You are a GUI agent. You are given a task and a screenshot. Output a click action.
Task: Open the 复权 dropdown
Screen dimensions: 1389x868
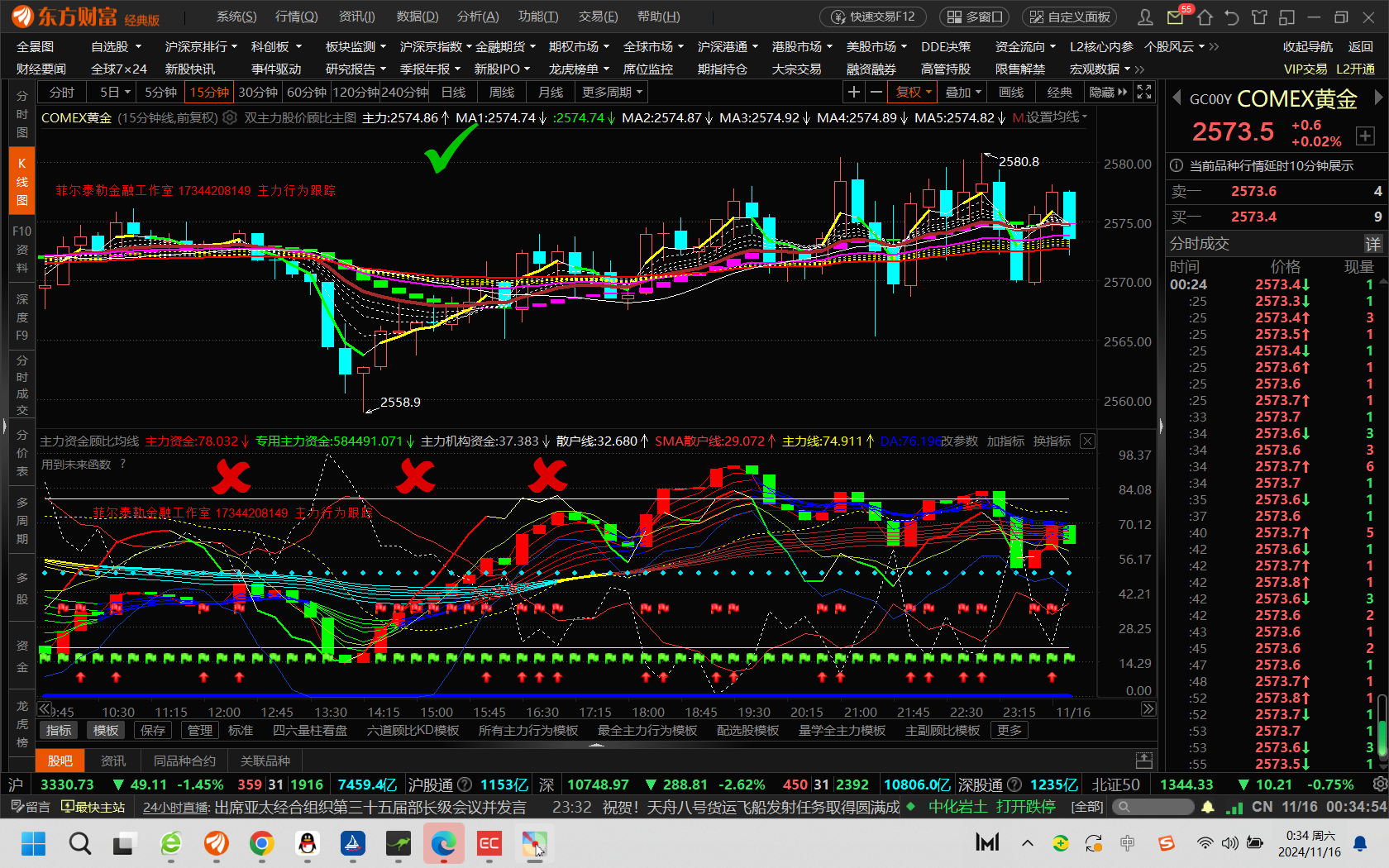point(914,92)
